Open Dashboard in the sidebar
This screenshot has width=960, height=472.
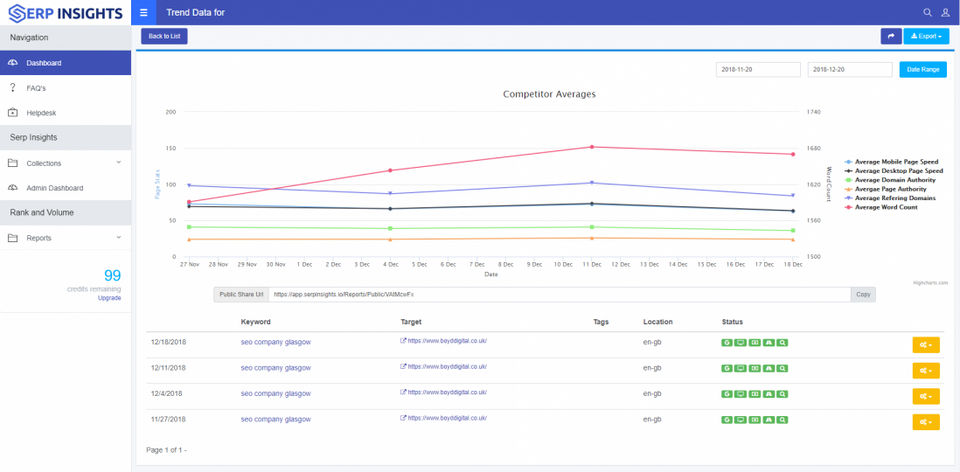click(x=66, y=63)
